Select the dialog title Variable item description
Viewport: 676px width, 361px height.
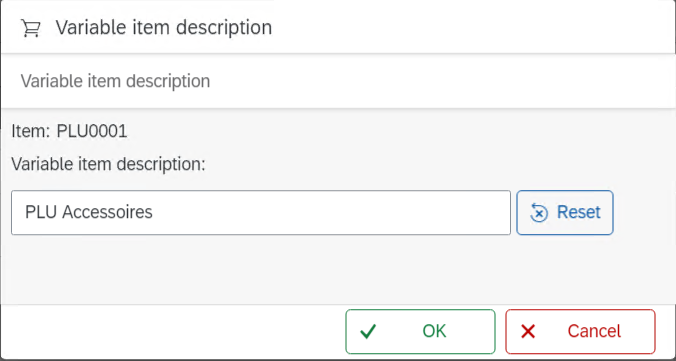point(164,28)
